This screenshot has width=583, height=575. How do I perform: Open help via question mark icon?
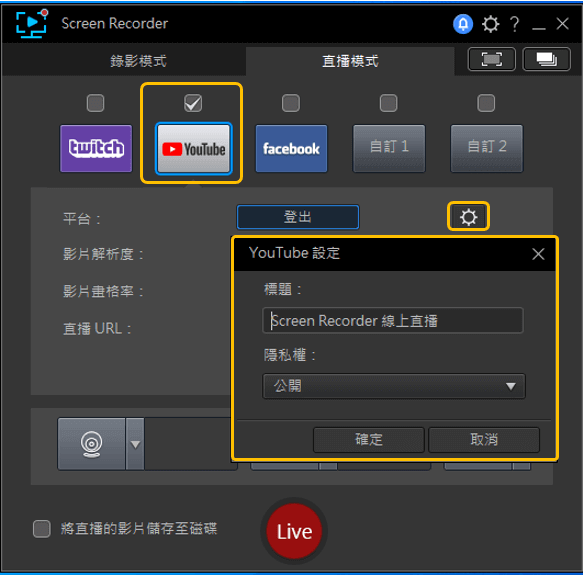pyautogui.click(x=515, y=24)
